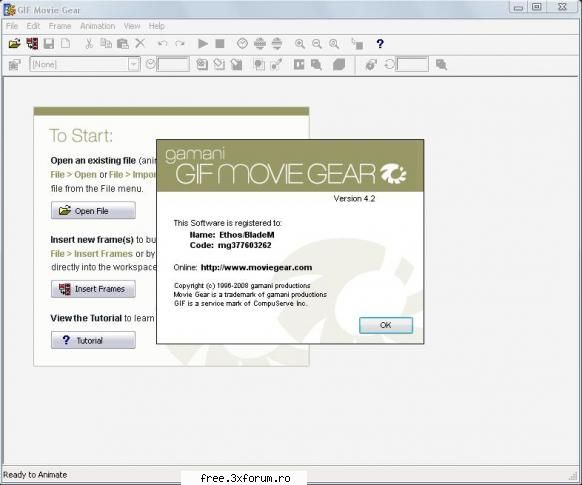Click the 'Code: mg377603262' text

tap(230, 245)
